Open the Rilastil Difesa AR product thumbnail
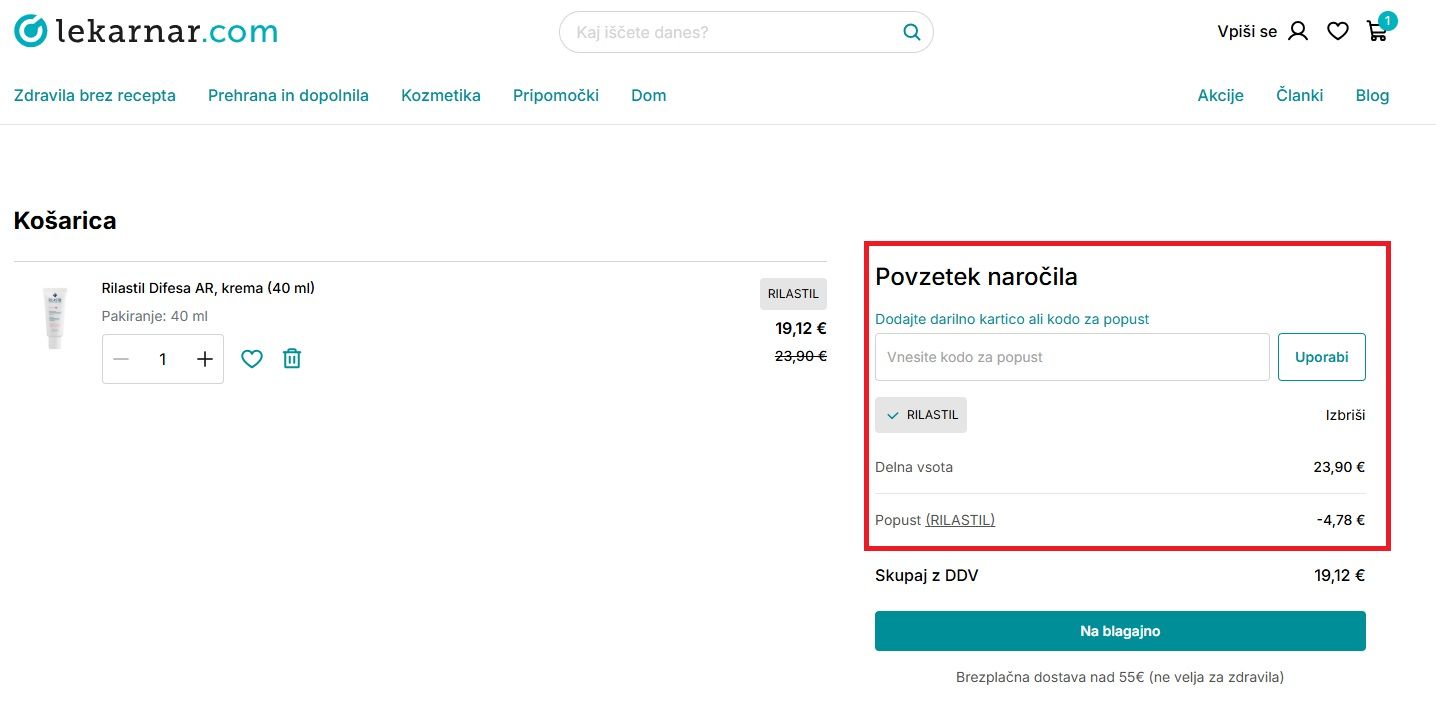 pos(54,318)
